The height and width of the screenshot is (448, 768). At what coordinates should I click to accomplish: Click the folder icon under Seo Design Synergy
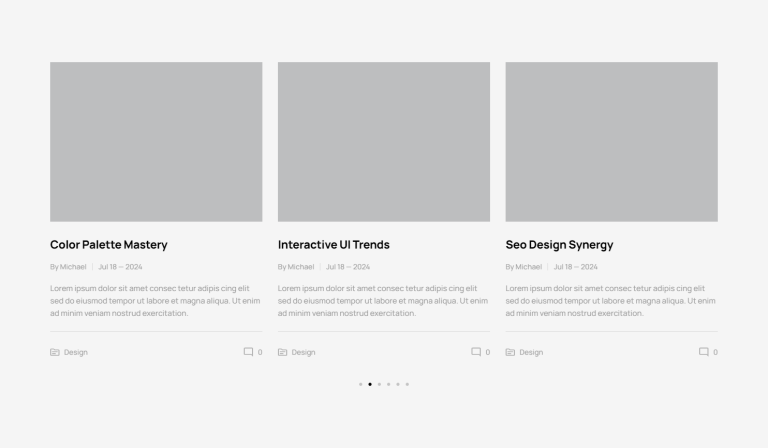510,352
